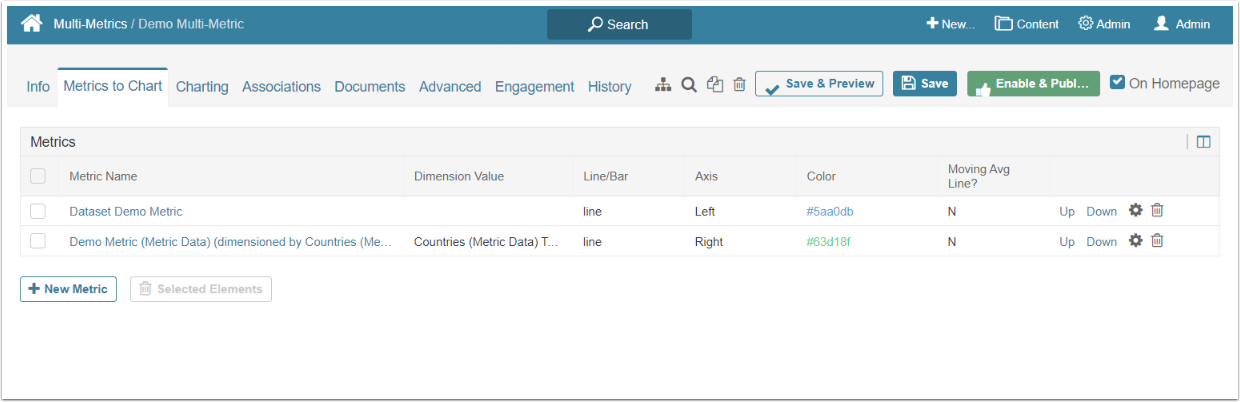
Task: Open the Associations tab
Action: coord(281,87)
